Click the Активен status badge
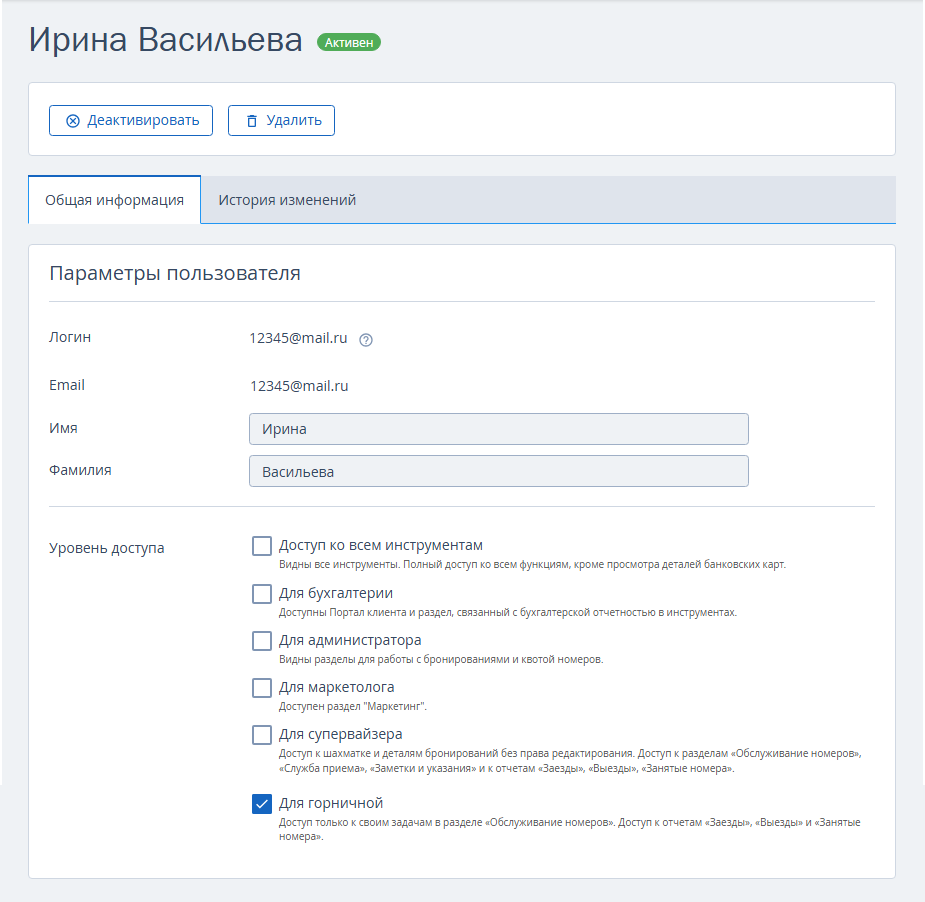This screenshot has height=902, width=925. click(349, 42)
